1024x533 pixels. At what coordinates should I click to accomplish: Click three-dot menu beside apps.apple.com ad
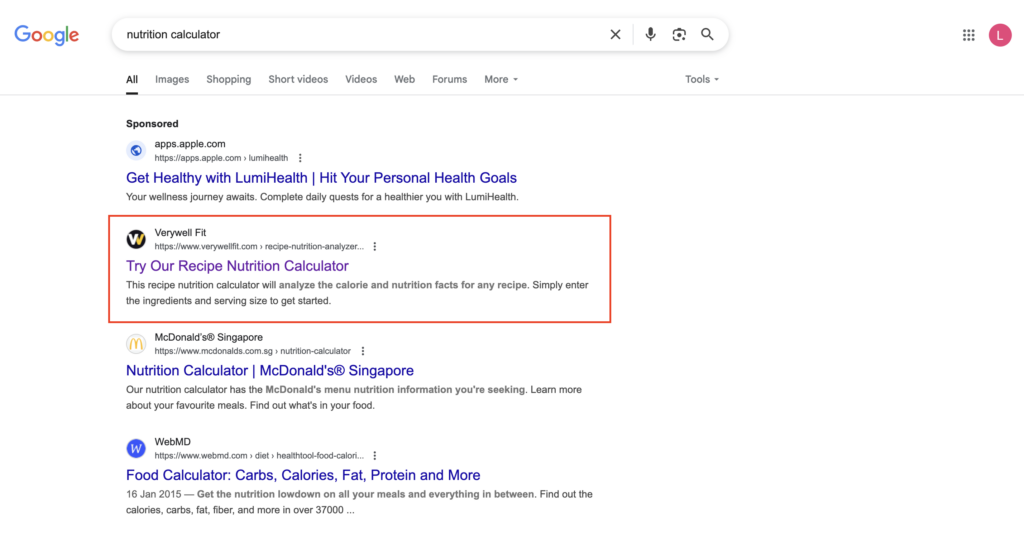pos(300,158)
